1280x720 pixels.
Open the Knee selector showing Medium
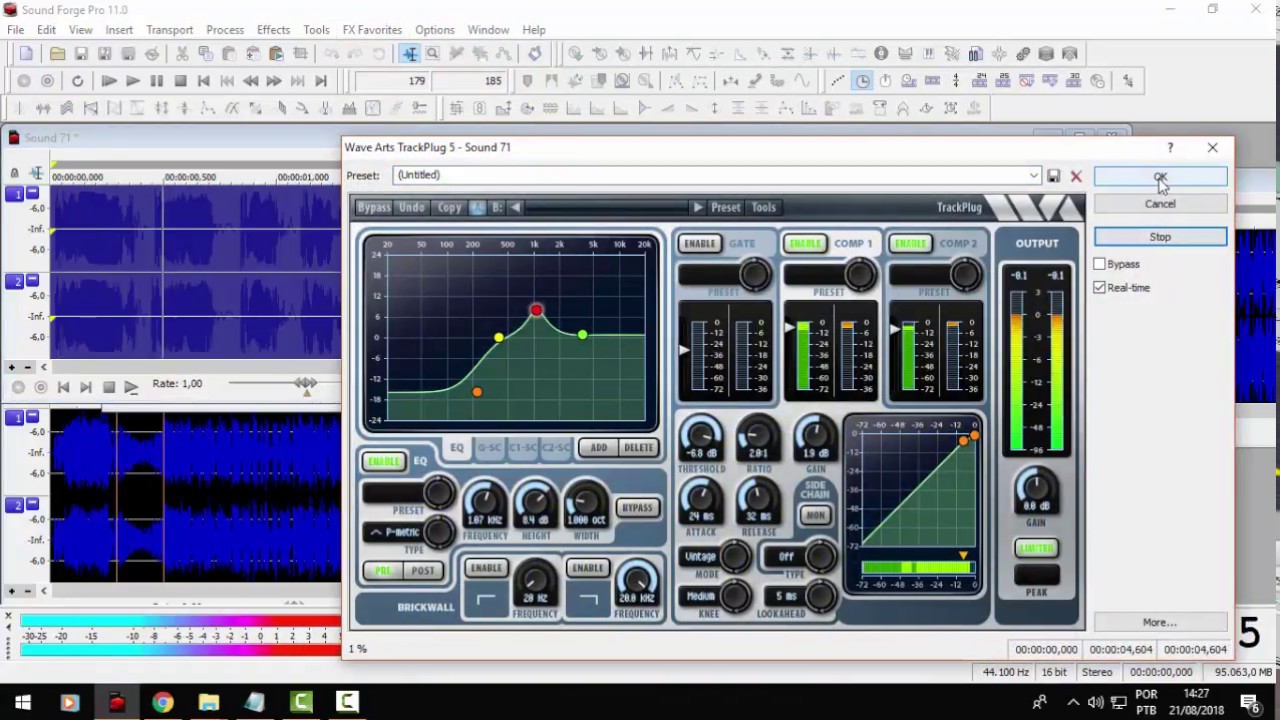(700, 596)
